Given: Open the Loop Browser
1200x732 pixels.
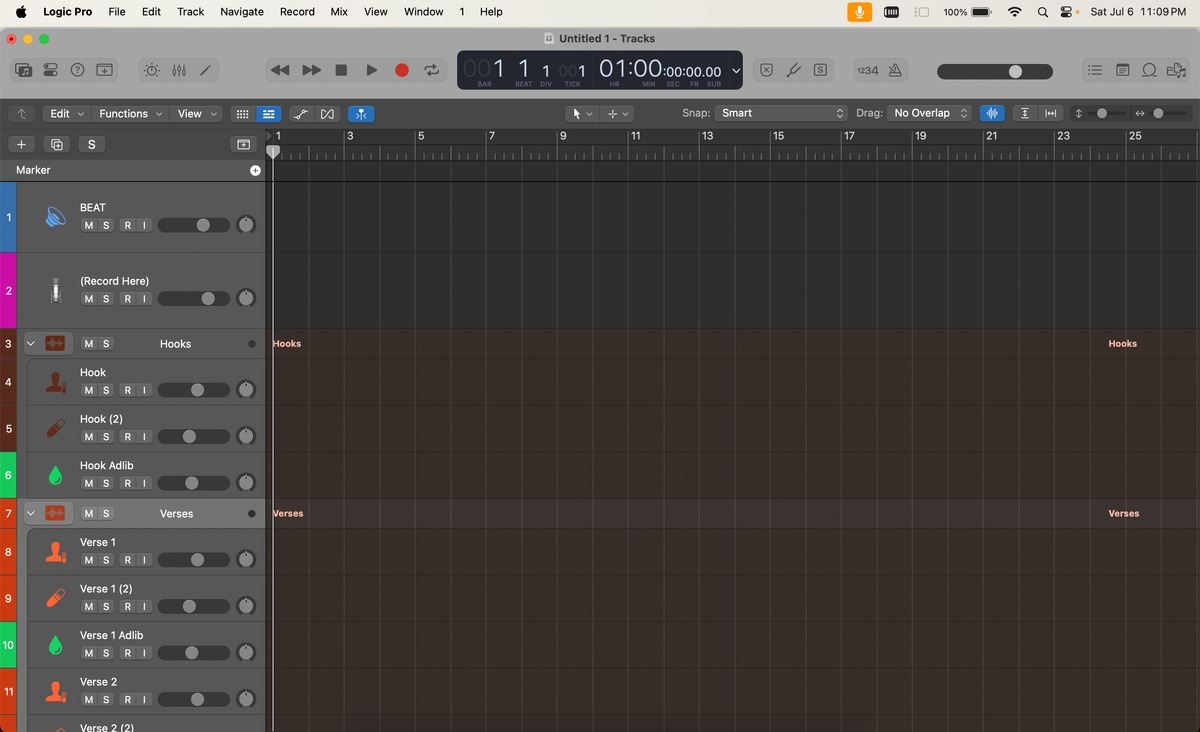Looking at the screenshot, I should click(1150, 70).
